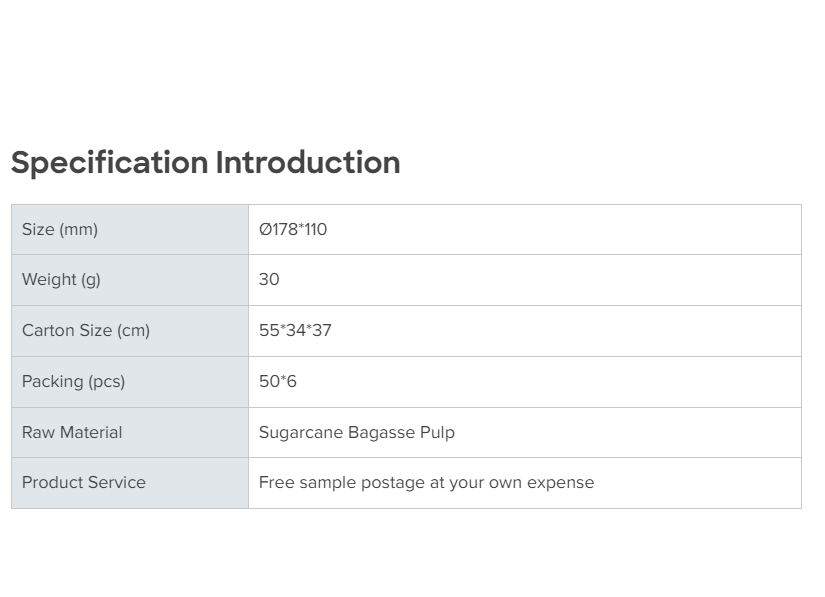Image resolution: width=825 pixels, height=597 pixels.
Task: Click the Sugarcane Bagasse Pulp value
Action: pyautogui.click(x=357, y=433)
